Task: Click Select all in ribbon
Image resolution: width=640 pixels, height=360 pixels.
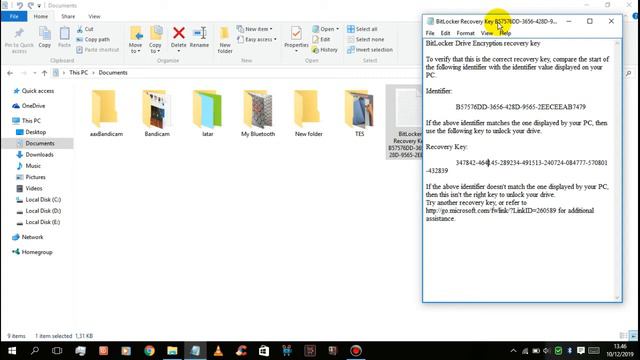Action: [x=362, y=29]
